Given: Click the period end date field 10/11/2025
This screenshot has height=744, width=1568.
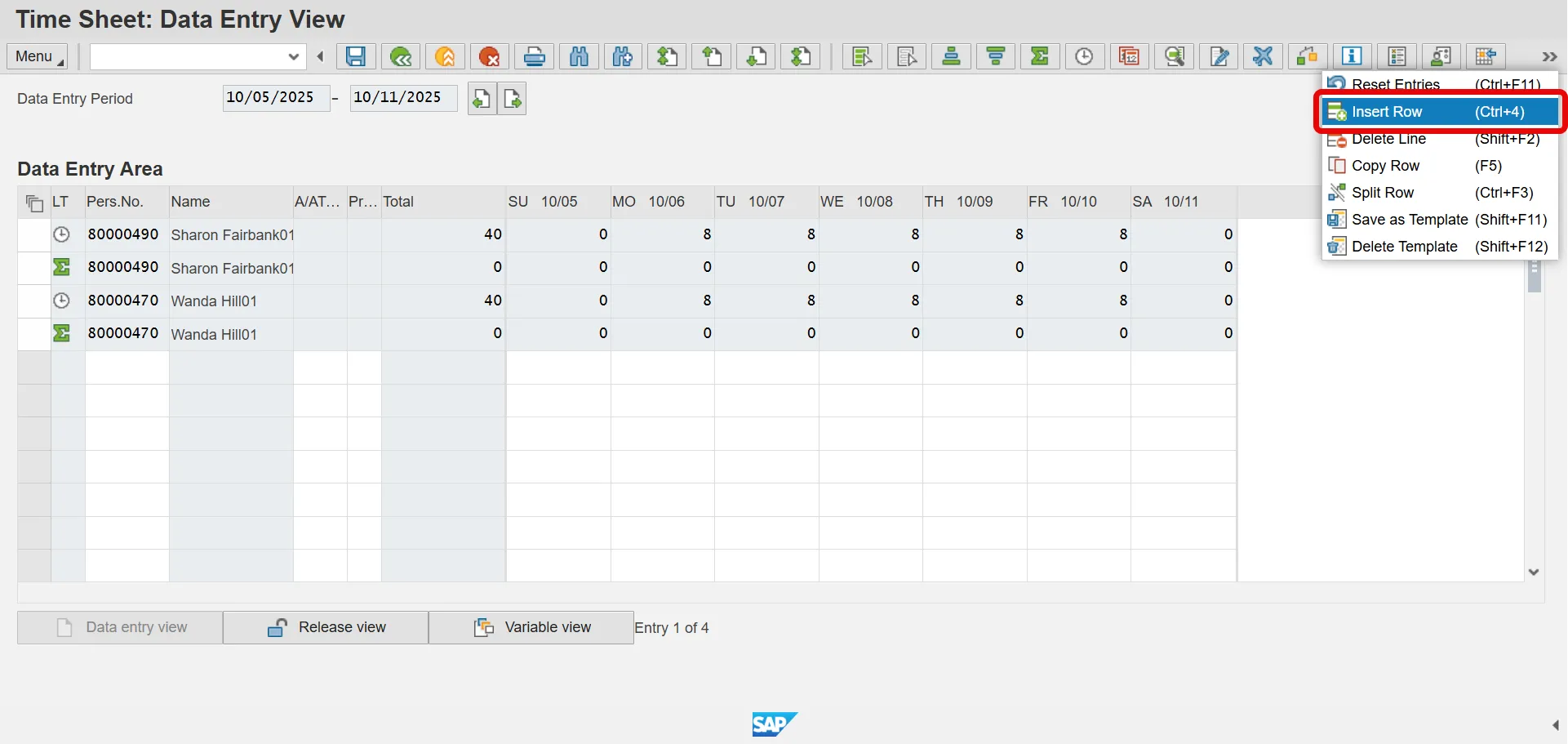Looking at the screenshot, I should click(x=403, y=98).
